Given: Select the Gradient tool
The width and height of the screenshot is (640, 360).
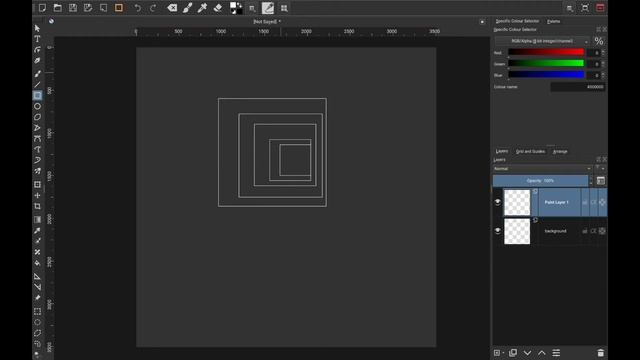Looking at the screenshot, I should tap(37, 220).
